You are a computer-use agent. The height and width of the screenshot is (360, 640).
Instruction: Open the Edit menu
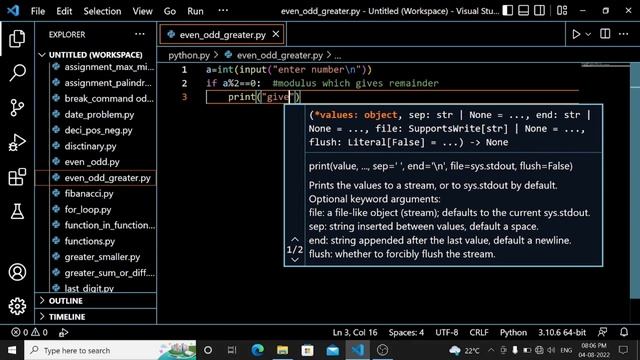[x=64, y=11]
